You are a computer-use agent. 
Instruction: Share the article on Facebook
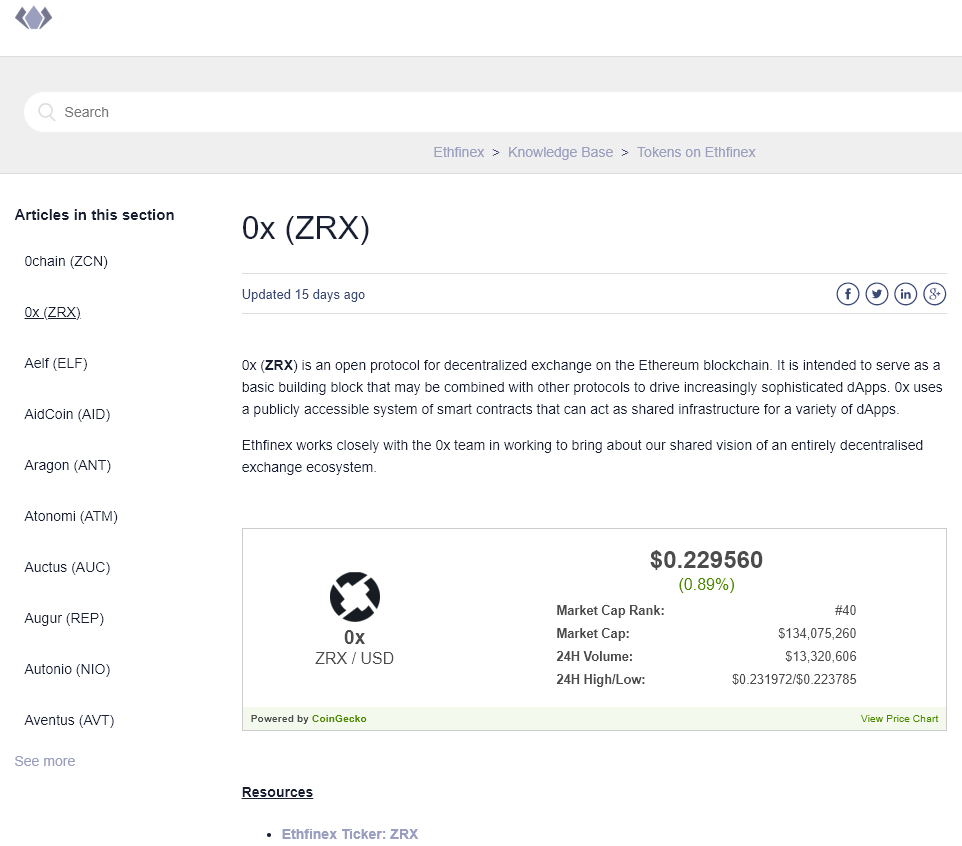click(x=847, y=293)
